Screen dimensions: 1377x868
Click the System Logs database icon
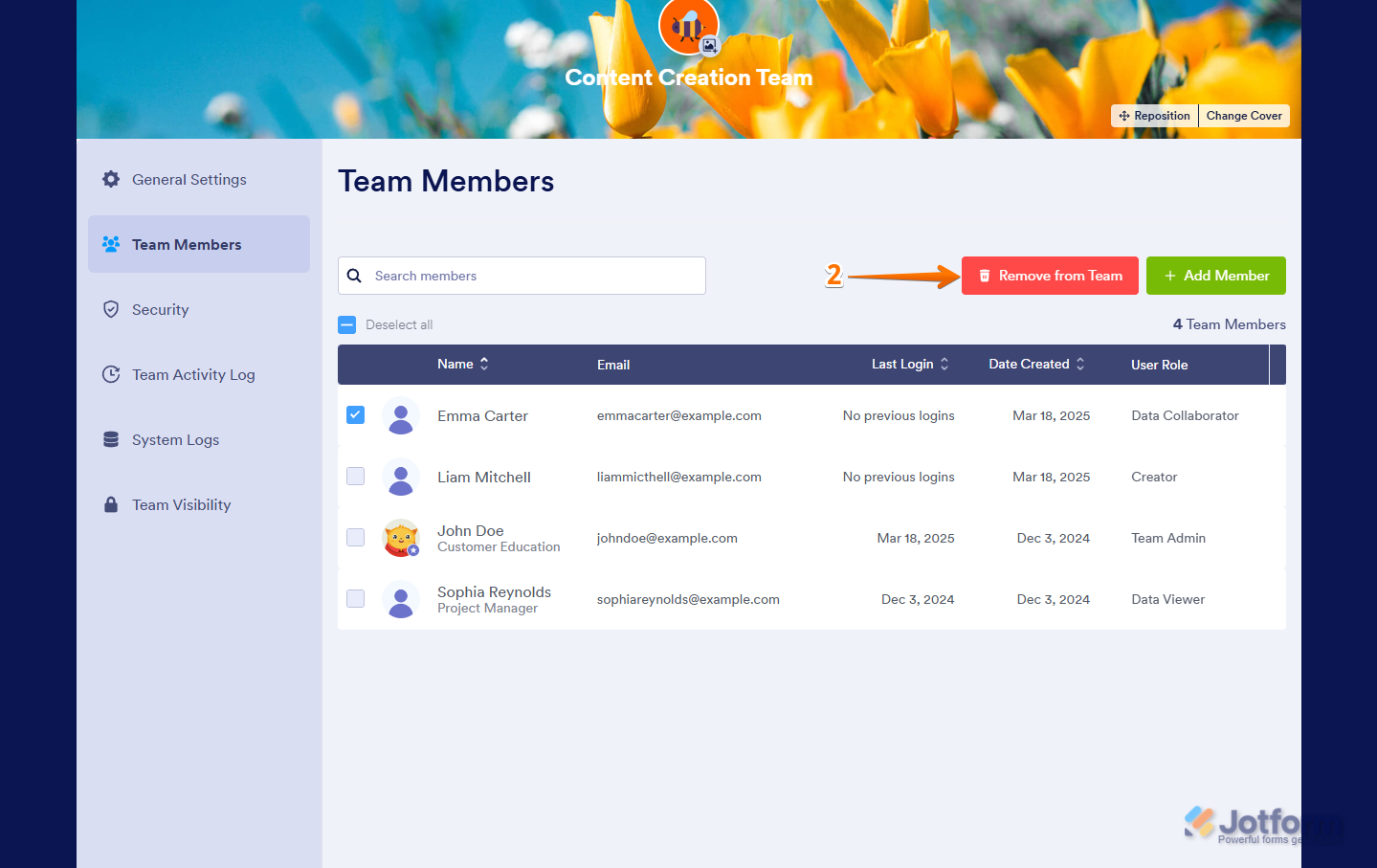point(111,439)
